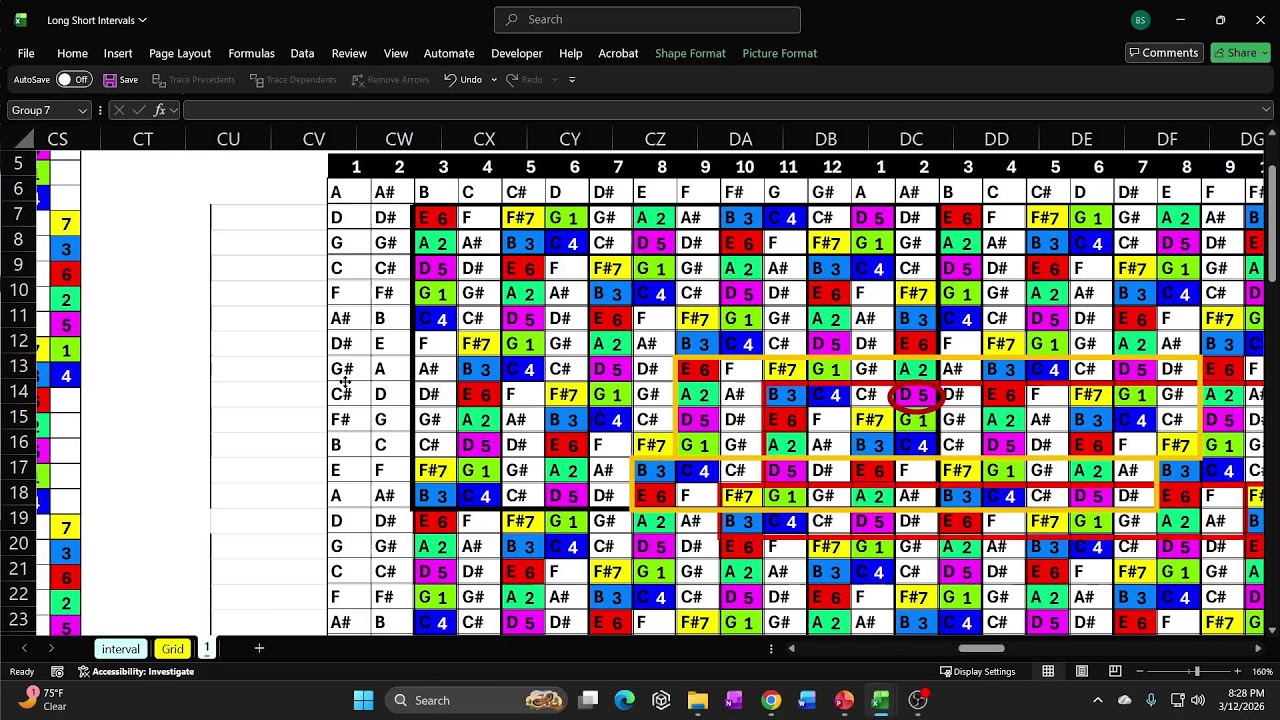Open the Undo history dropdown arrow
This screenshot has width=1280, height=720.
(494, 80)
